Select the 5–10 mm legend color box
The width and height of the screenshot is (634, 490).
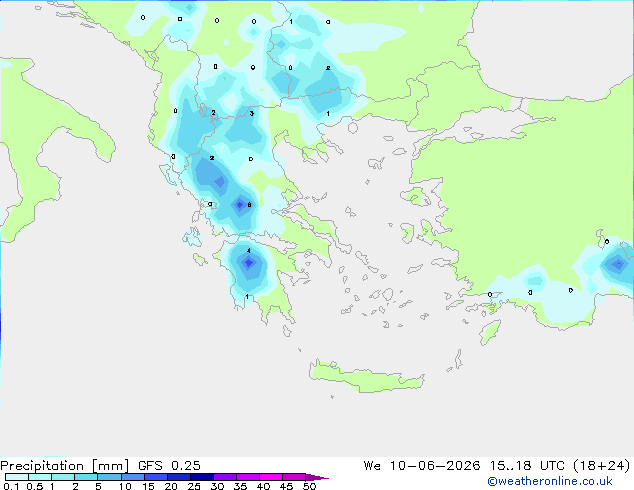pos(110,477)
